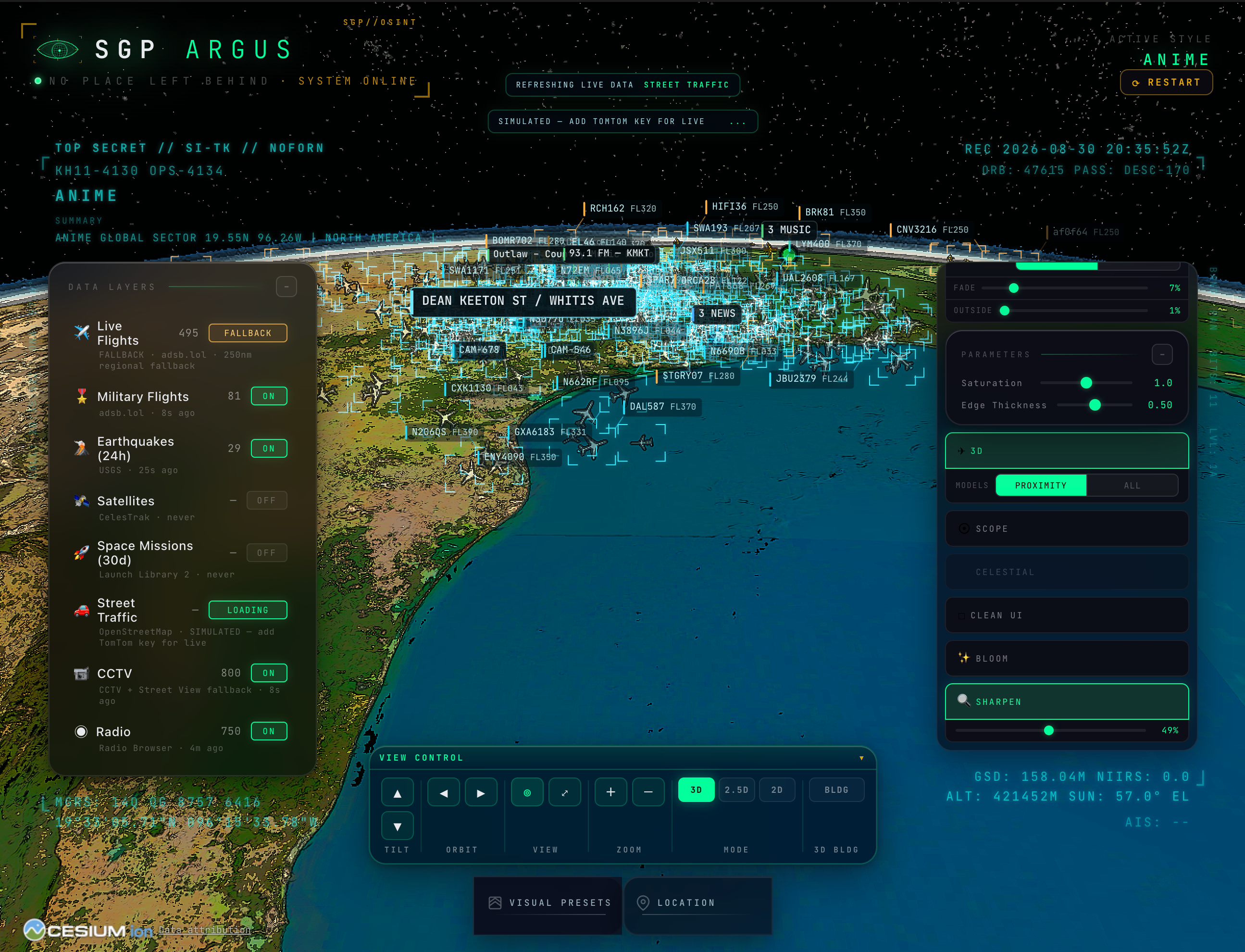Click the Military Flights medal icon
The width and height of the screenshot is (1245, 952).
tap(82, 396)
